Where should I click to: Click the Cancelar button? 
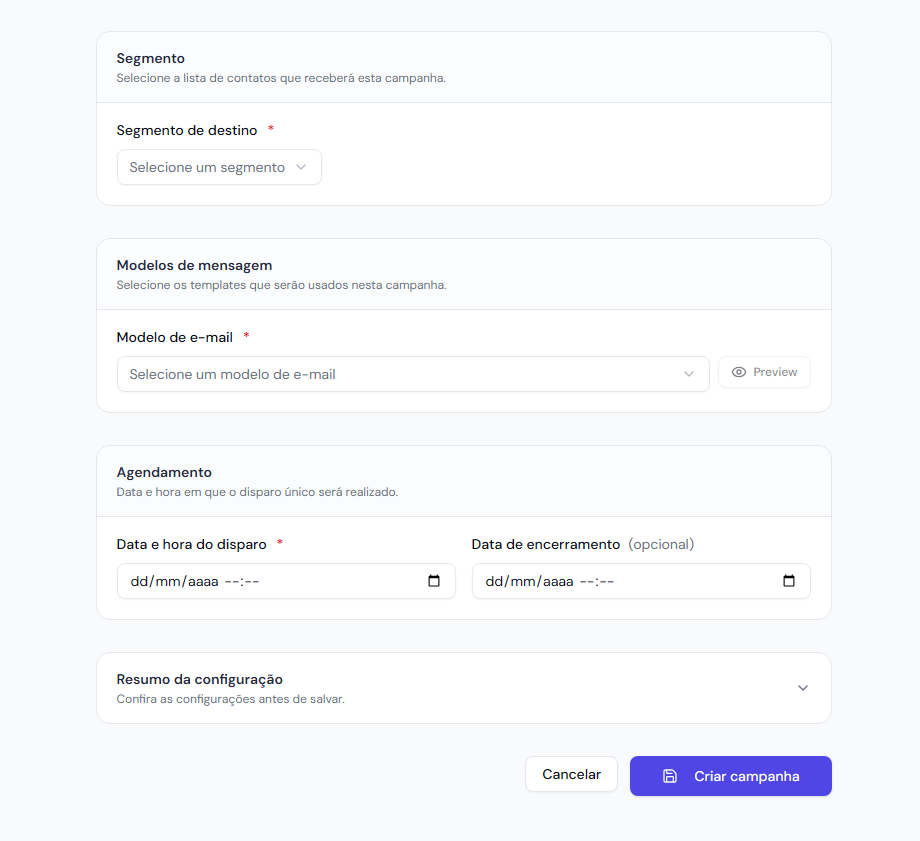(x=571, y=774)
